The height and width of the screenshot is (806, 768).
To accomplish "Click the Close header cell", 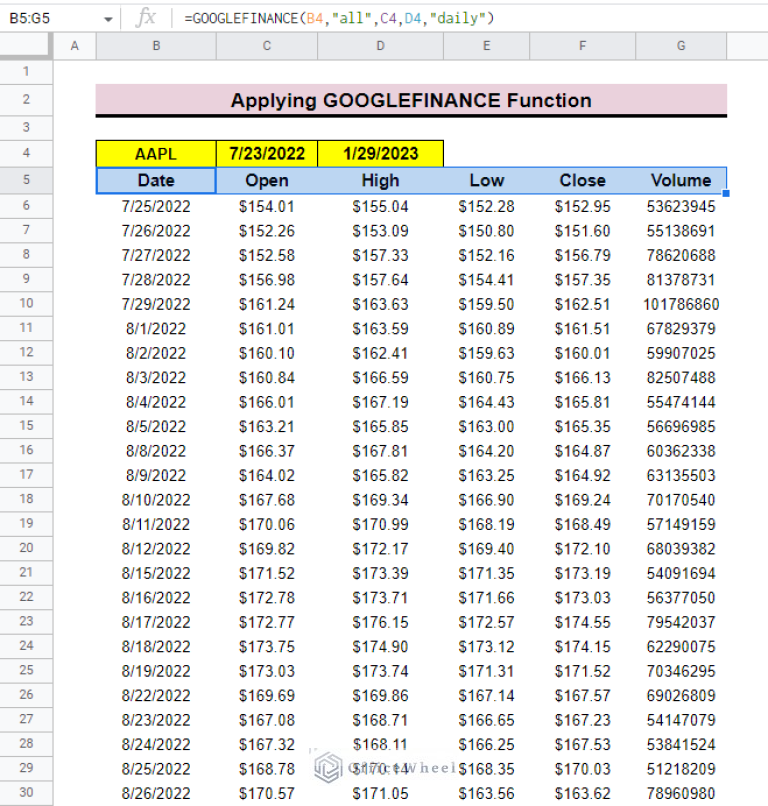I will coord(583,181).
